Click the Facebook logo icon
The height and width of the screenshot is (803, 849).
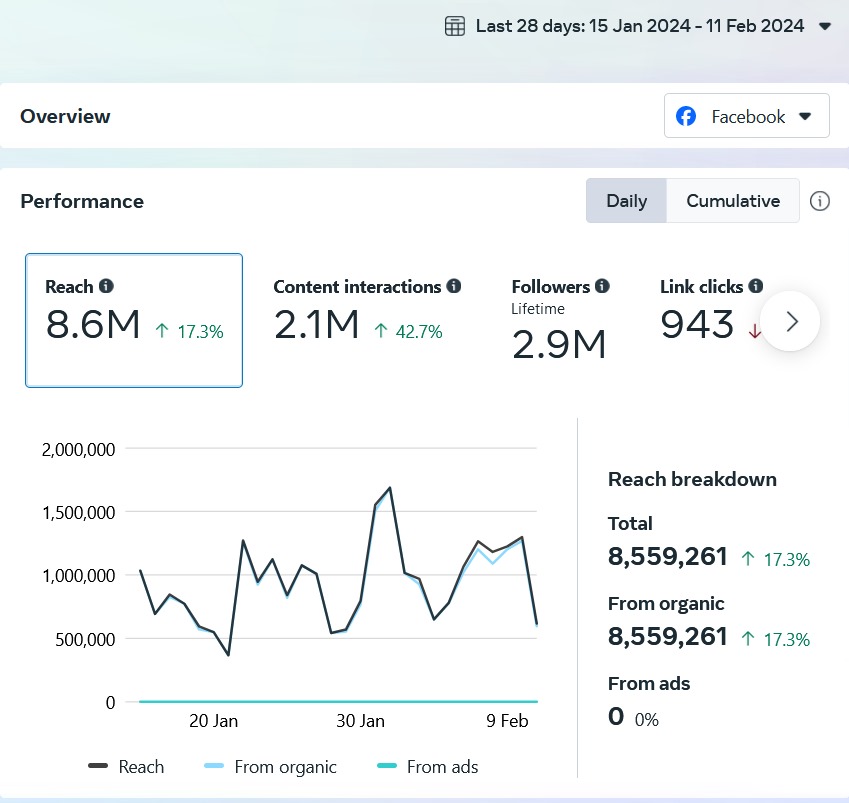686,116
